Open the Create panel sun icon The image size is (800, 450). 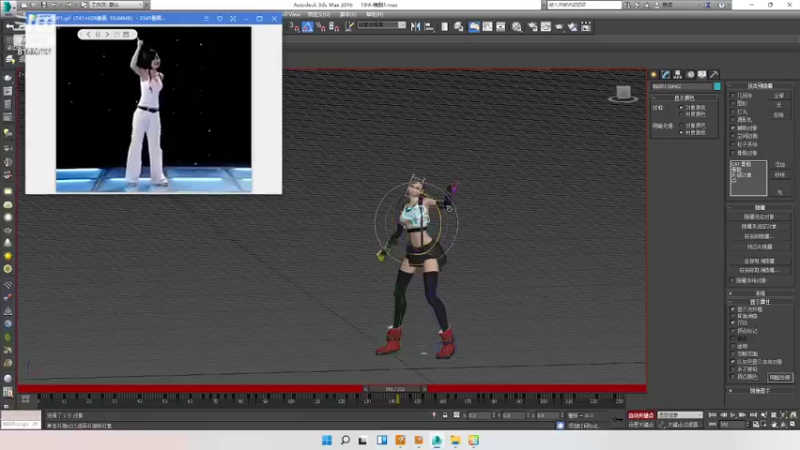pos(654,74)
